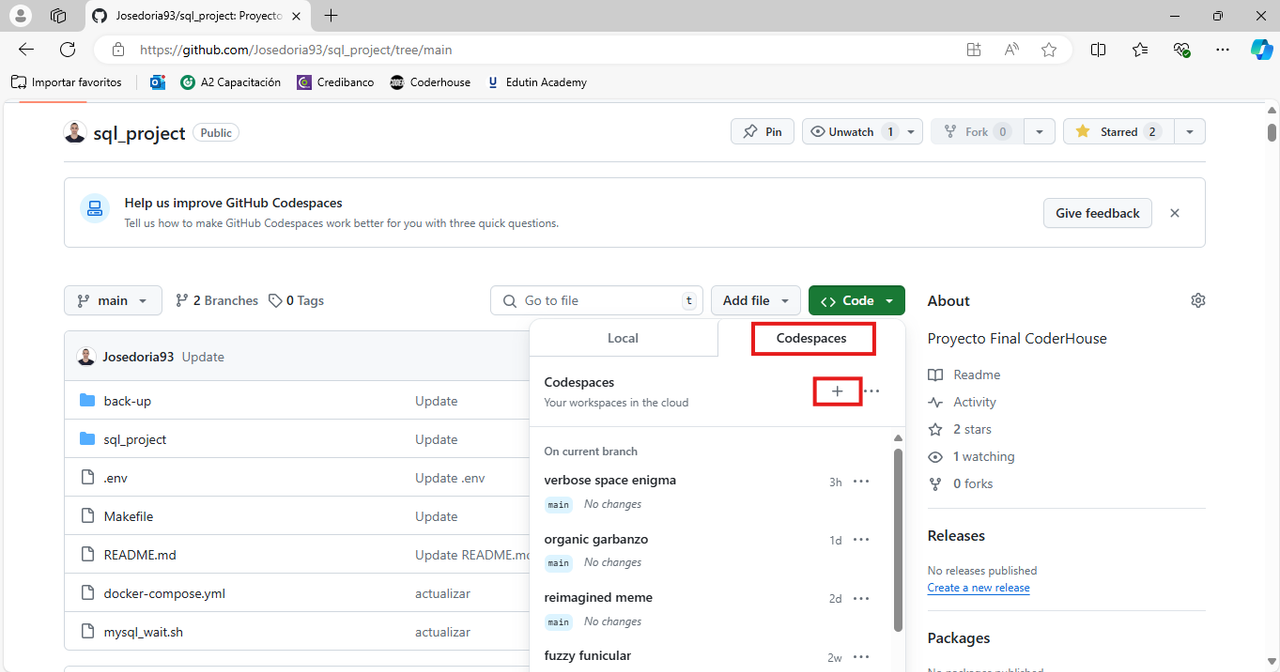1280x672 pixels.
Task: Open options for fuzzy funicular
Action: coord(861,657)
